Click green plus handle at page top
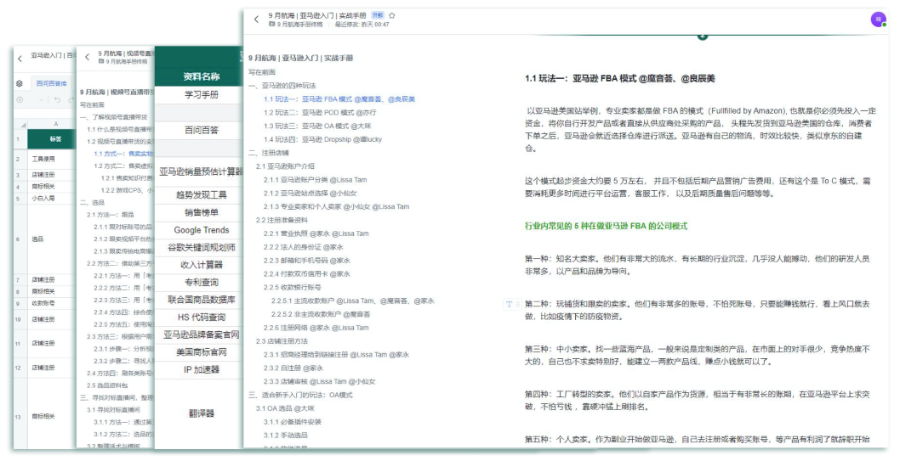Image resolution: width=900 pixels, height=461 pixels. click(x=702, y=37)
